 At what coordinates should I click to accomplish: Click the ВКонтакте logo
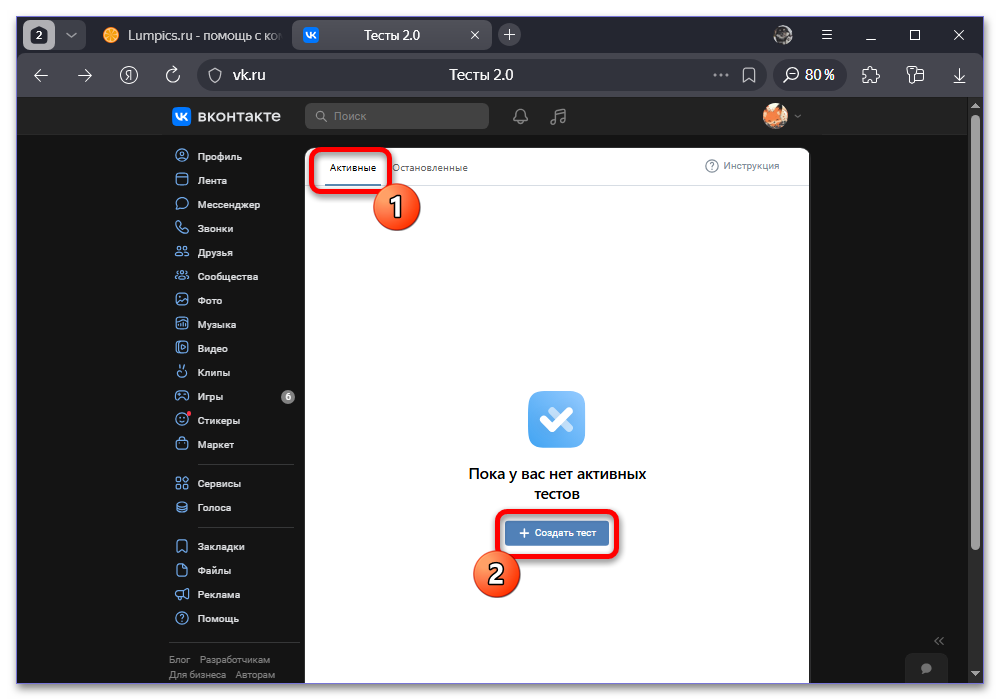(226, 116)
